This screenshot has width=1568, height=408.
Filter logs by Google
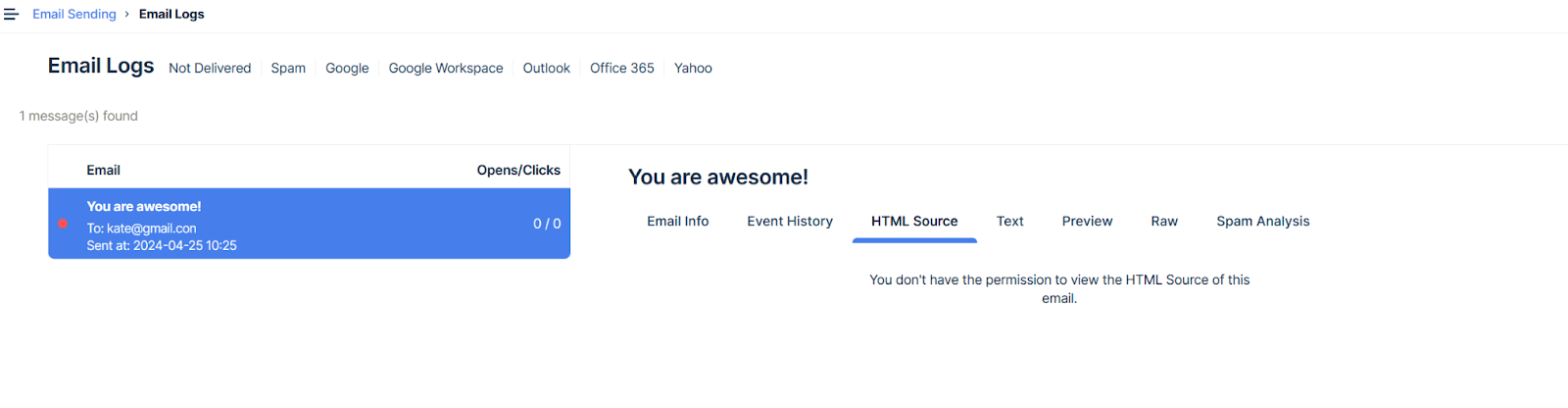pyautogui.click(x=347, y=69)
